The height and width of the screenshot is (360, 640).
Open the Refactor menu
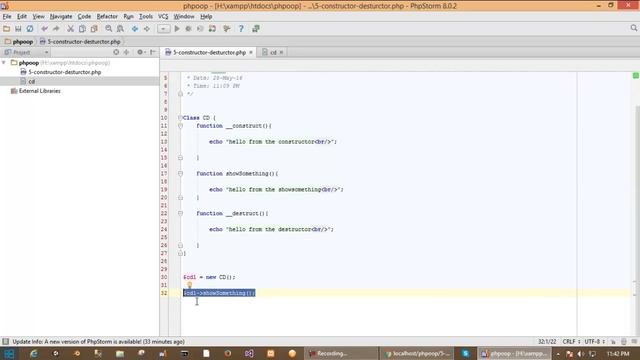(107, 16)
